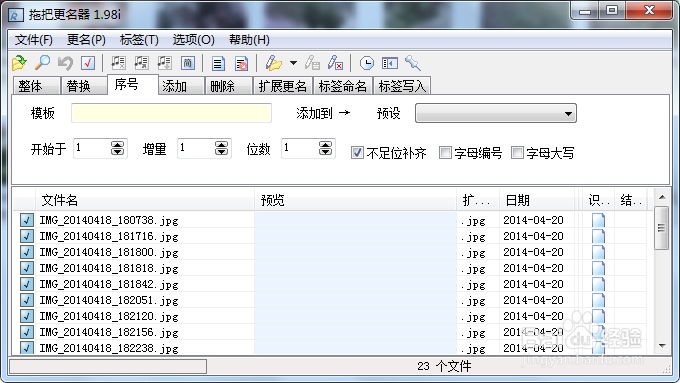
Task: Click the red checkmark select-all icon
Action: pyautogui.click(x=88, y=63)
